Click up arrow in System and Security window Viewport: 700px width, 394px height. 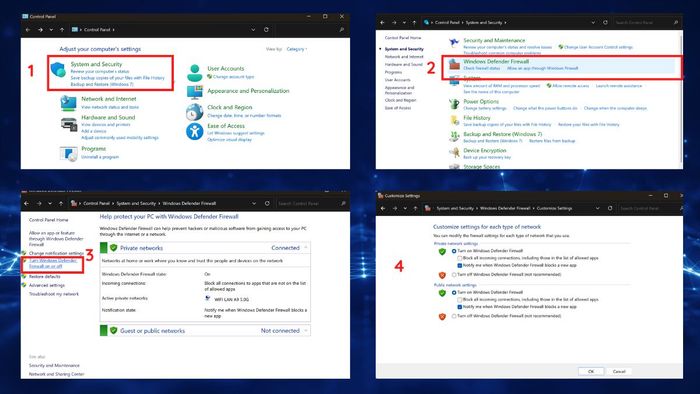[414, 22]
